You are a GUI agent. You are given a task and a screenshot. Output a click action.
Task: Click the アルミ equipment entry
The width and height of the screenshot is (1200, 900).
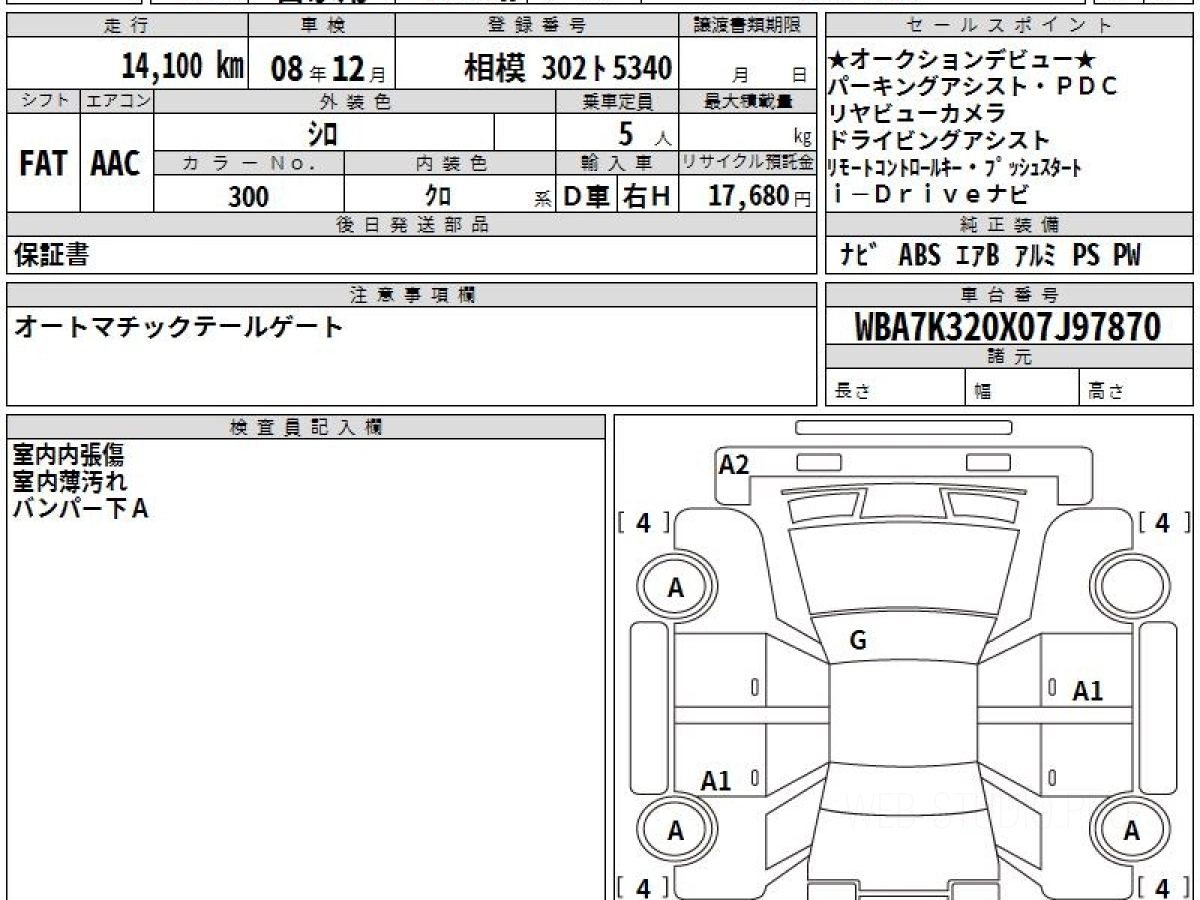tap(1035, 255)
